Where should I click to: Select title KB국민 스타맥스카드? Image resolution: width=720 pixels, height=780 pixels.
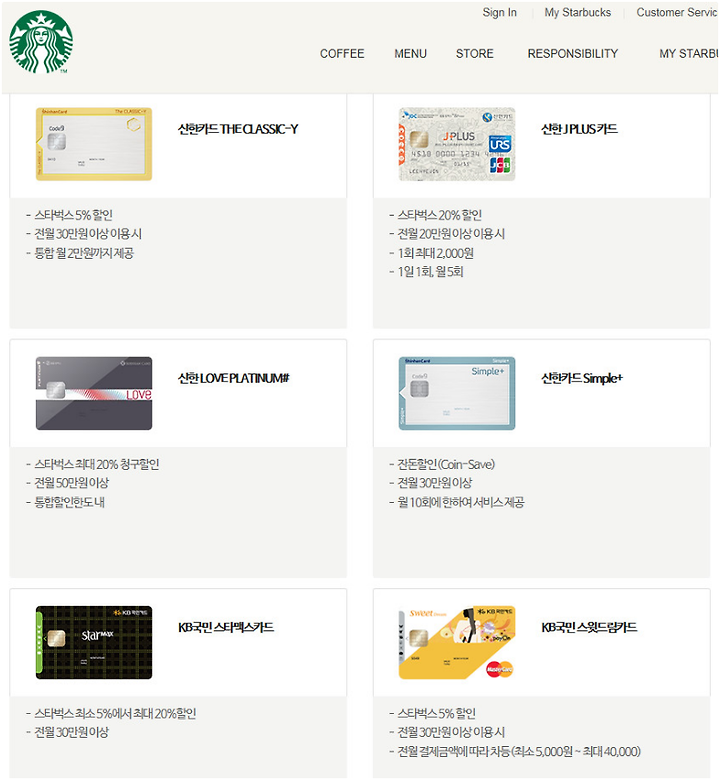point(226,627)
